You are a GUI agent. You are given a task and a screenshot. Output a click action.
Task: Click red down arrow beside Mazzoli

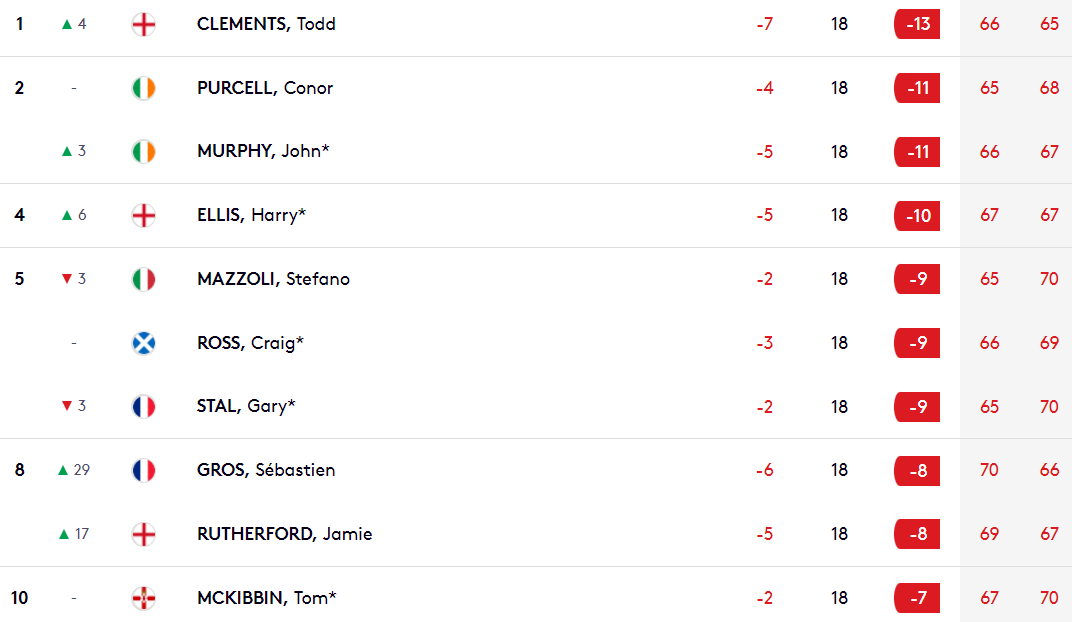coord(67,279)
